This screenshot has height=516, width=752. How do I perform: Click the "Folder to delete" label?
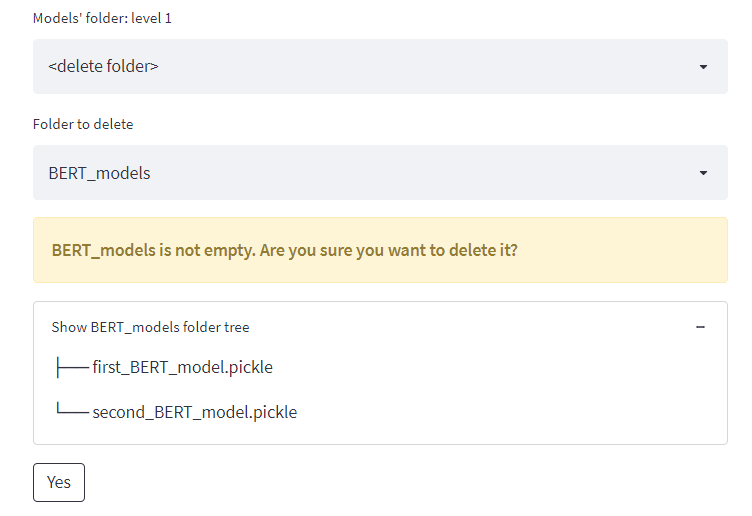click(x=83, y=125)
